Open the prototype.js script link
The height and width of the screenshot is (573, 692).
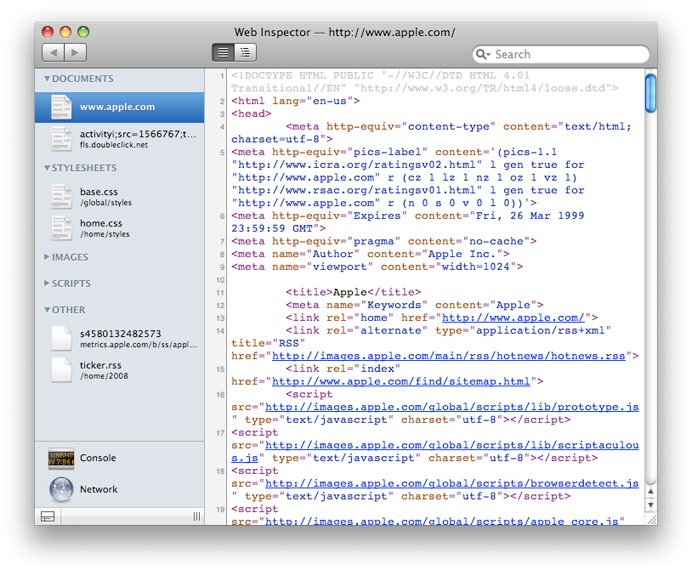click(x=452, y=407)
